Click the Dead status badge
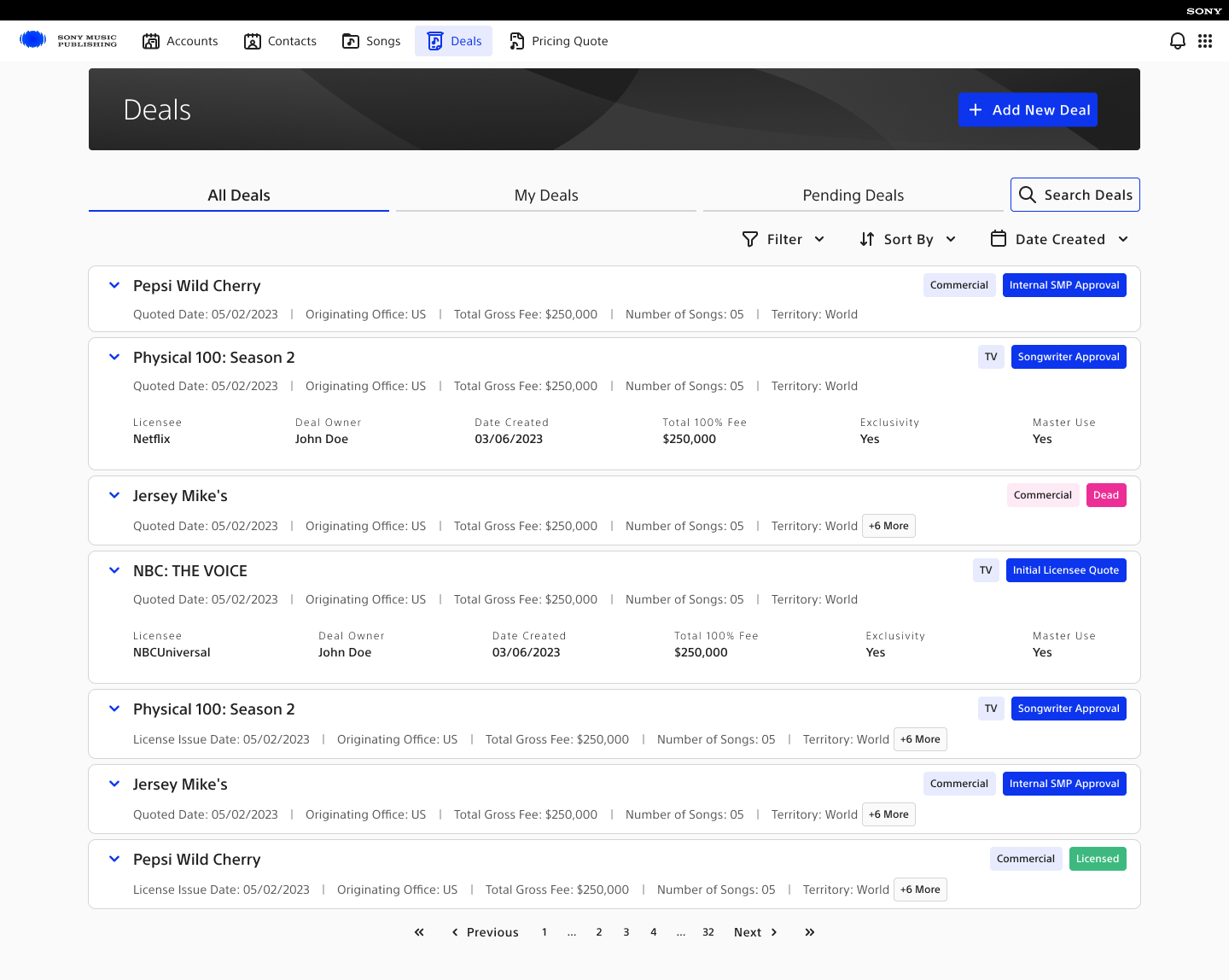 click(x=1106, y=495)
